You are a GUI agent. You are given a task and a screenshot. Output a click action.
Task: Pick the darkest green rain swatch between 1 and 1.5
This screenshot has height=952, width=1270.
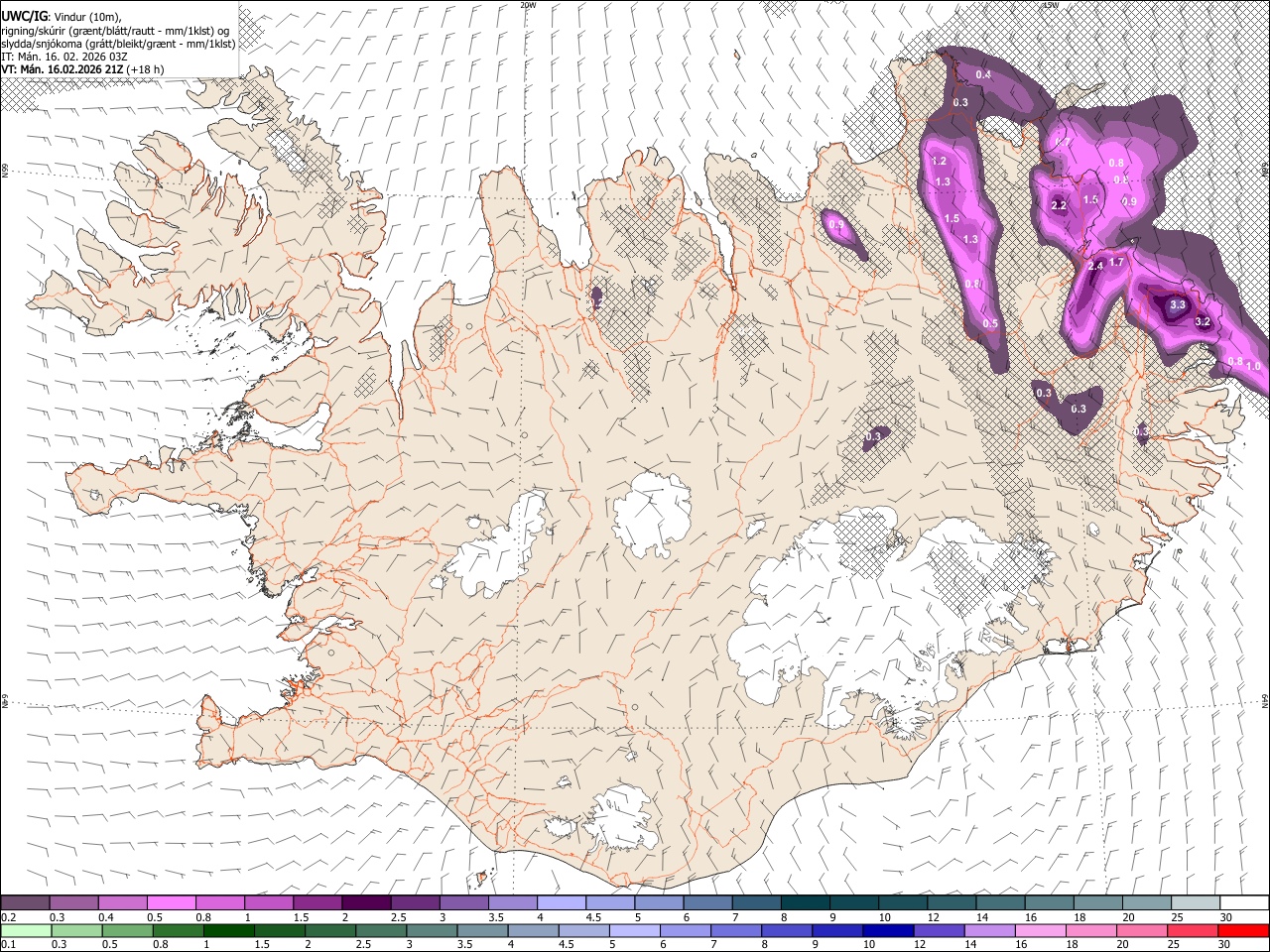click(230, 930)
